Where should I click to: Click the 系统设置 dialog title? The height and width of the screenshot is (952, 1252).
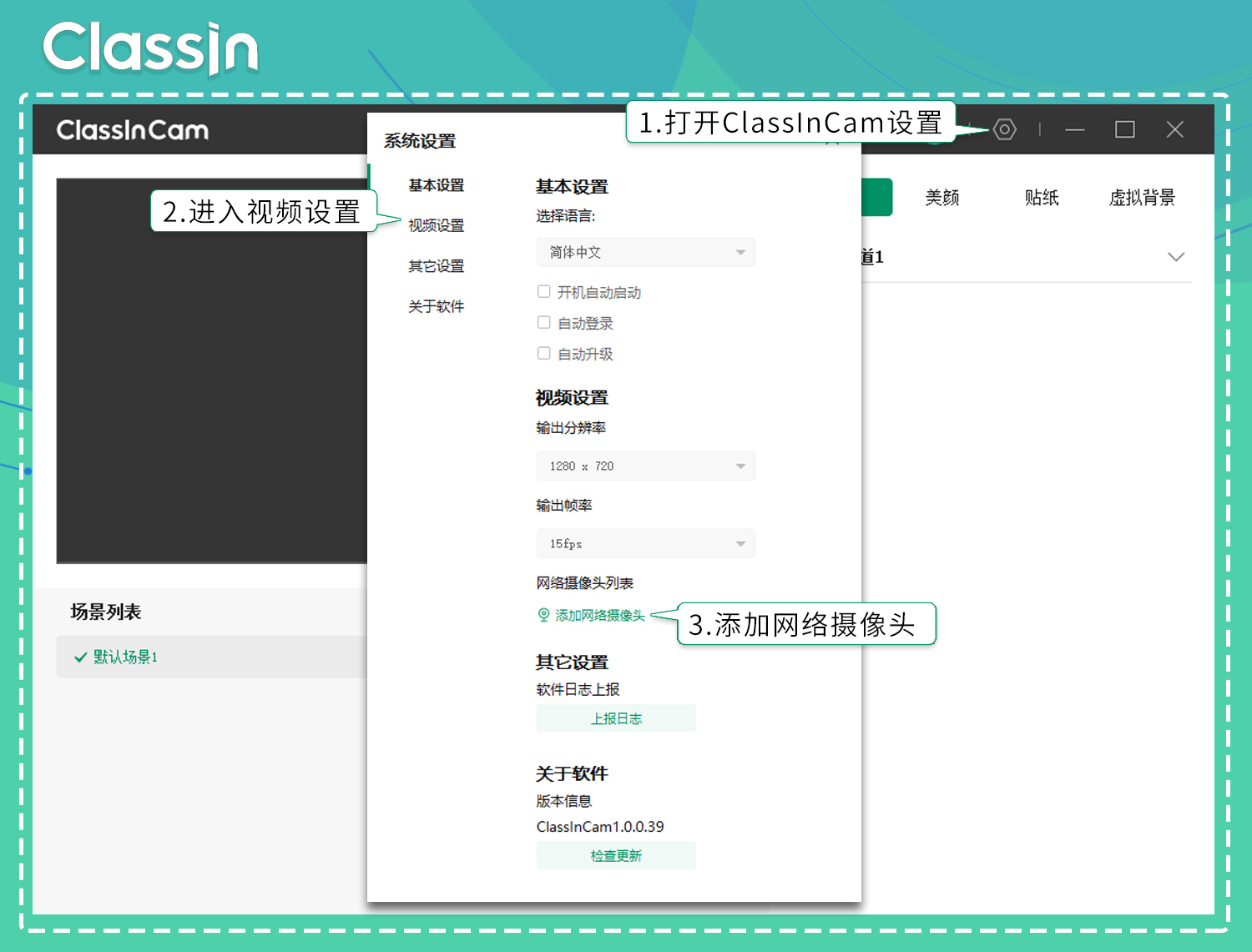tap(420, 141)
